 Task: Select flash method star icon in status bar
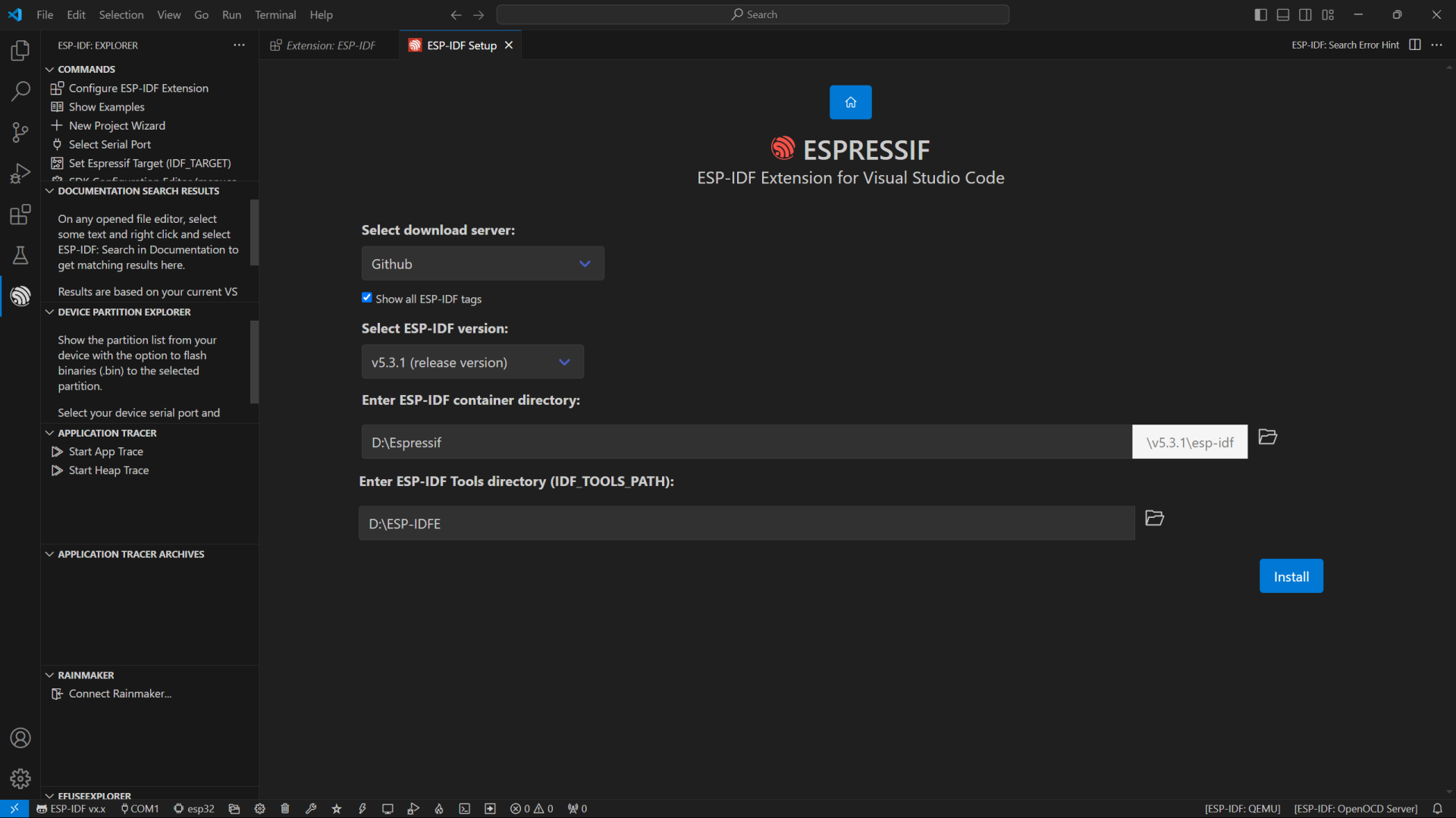click(x=337, y=809)
